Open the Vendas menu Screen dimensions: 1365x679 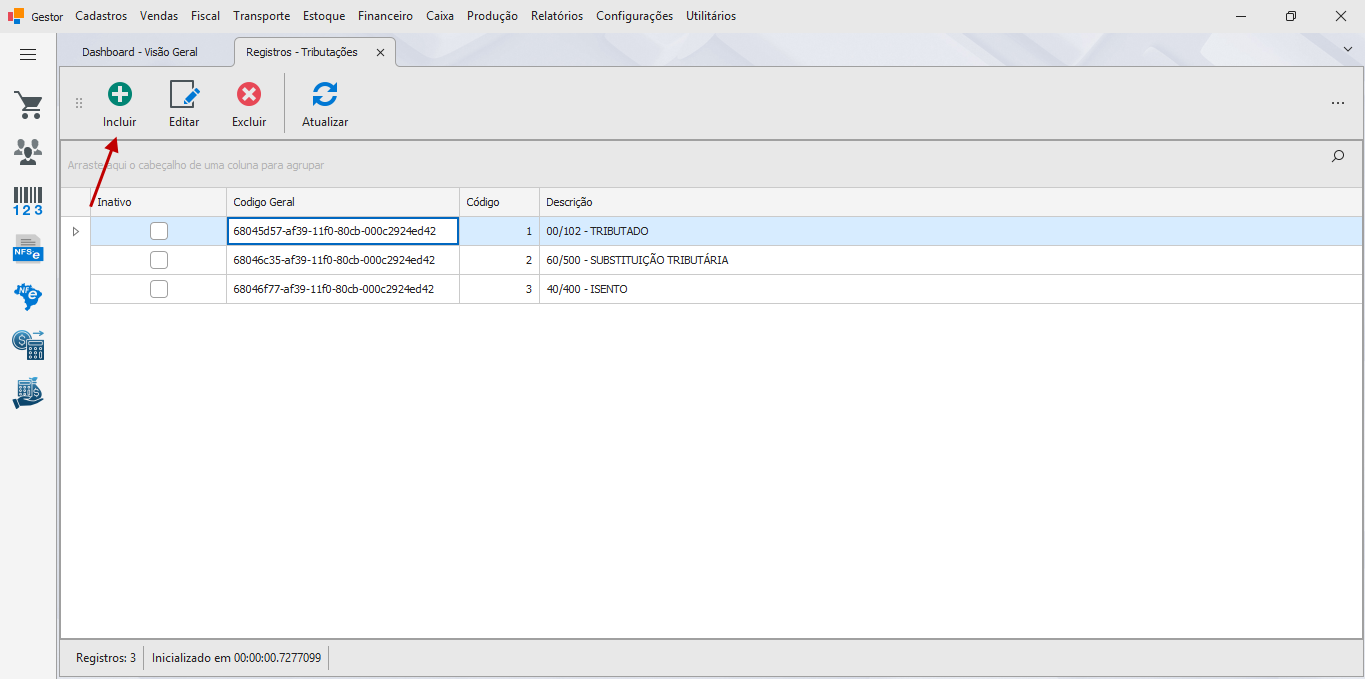point(159,16)
